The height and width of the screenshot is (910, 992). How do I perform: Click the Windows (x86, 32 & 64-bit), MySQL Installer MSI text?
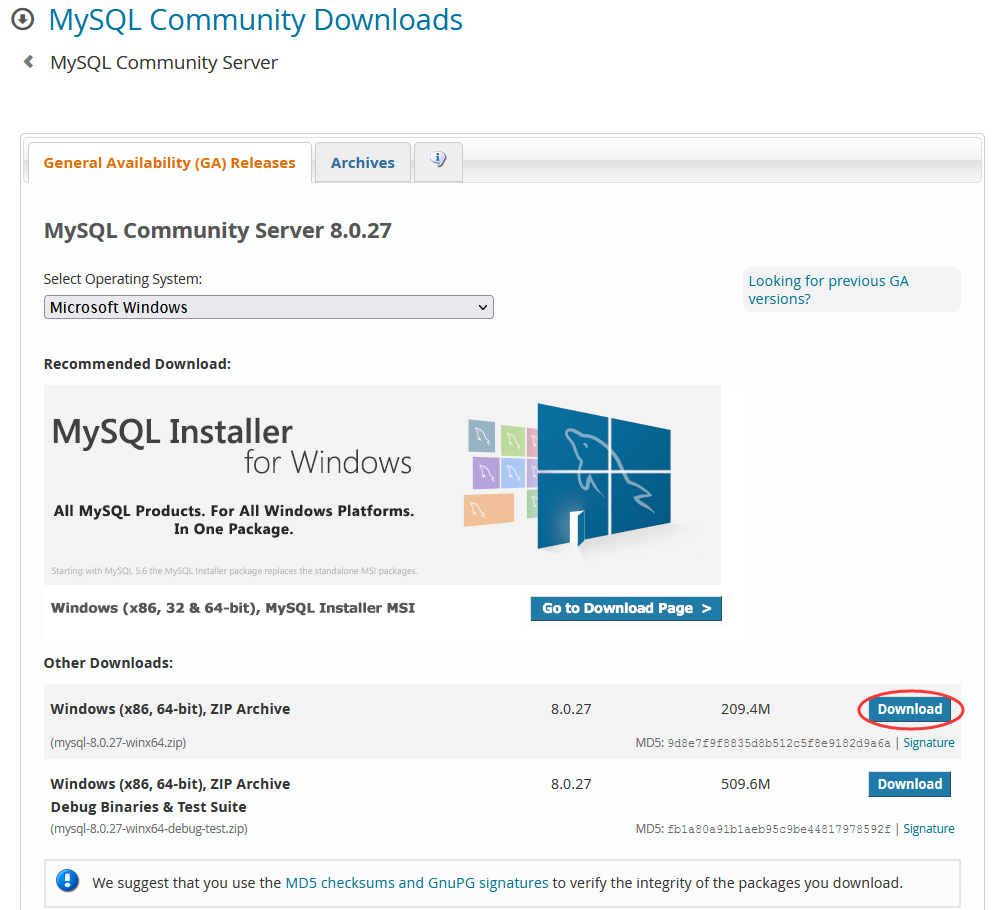point(233,608)
